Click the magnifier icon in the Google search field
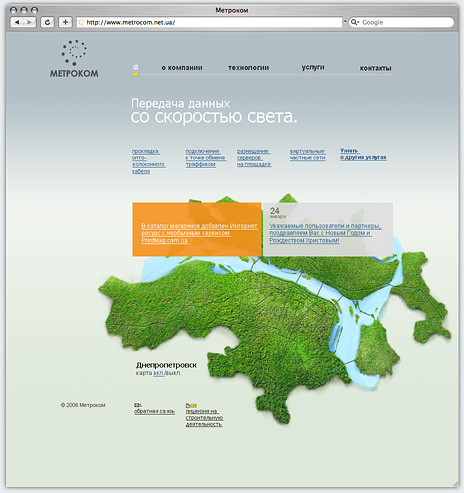The width and height of the screenshot is (464, 493). [x=354, y=22]
